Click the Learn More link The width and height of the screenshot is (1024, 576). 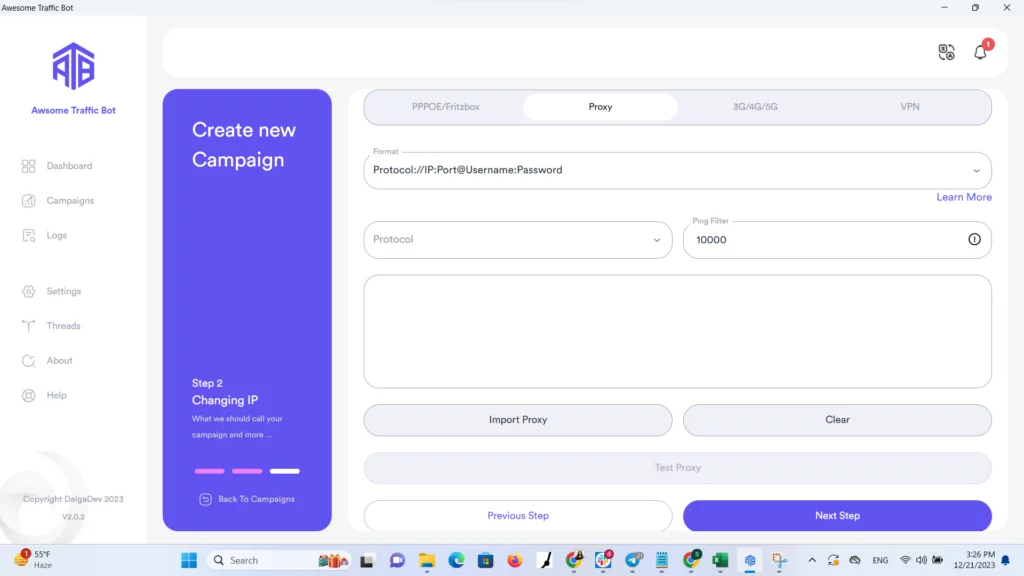coord(963,197)
